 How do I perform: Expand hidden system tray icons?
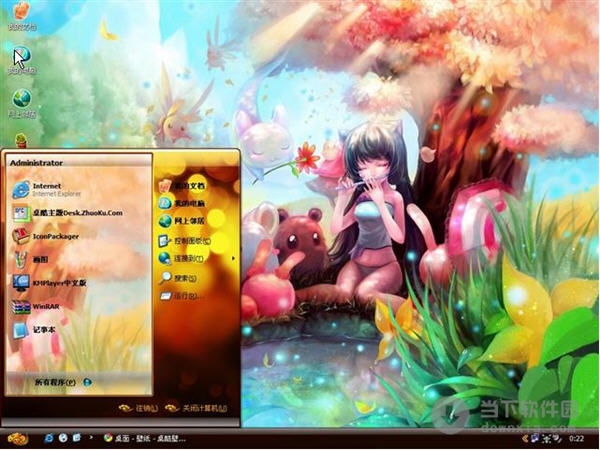(525, 439)
